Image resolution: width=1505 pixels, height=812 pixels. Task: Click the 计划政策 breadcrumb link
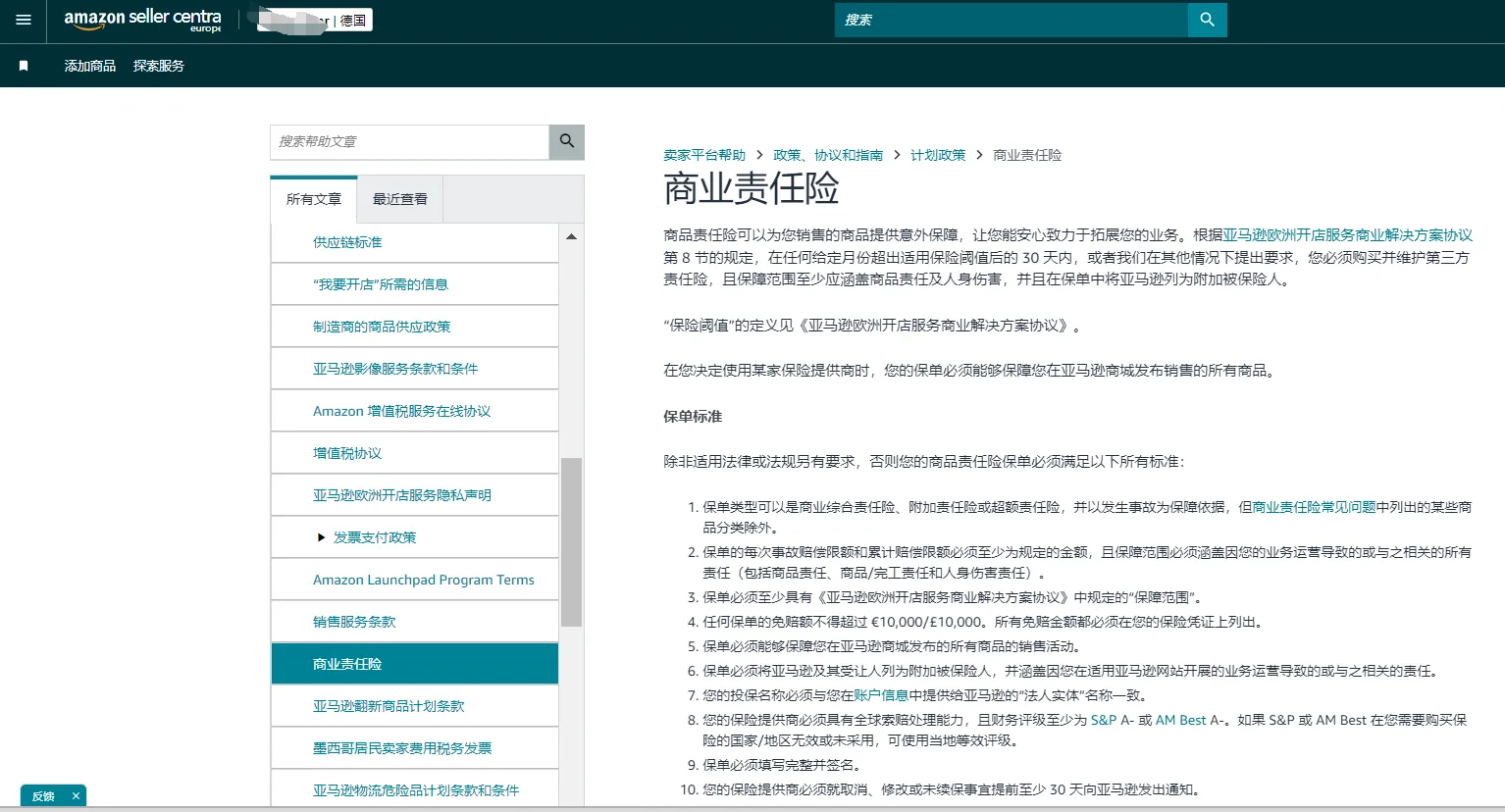(938, 155)
